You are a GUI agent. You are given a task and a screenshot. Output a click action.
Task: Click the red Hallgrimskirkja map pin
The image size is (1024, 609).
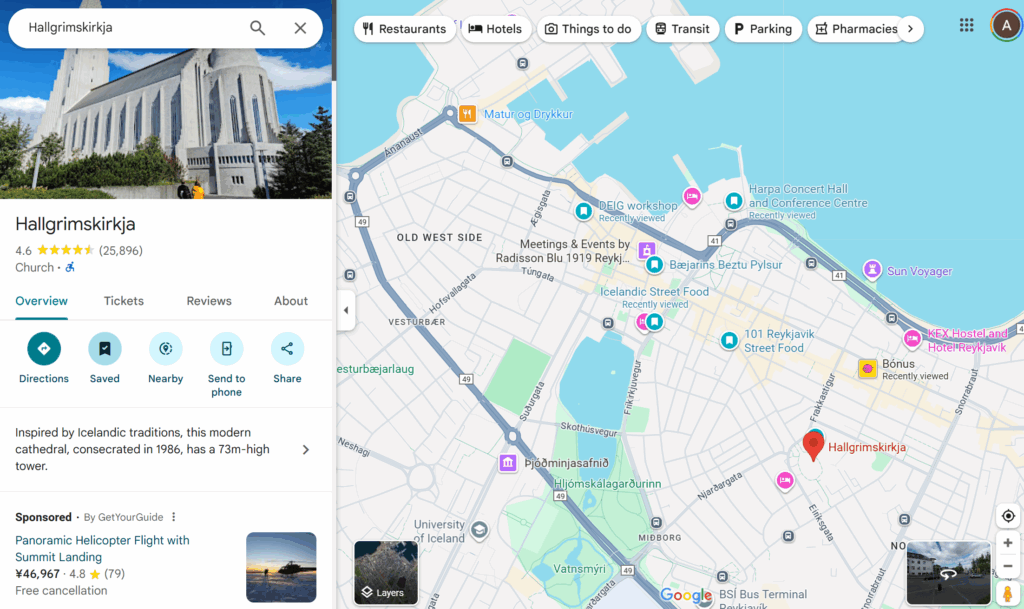pyautogui.click(x=813, y=445)
